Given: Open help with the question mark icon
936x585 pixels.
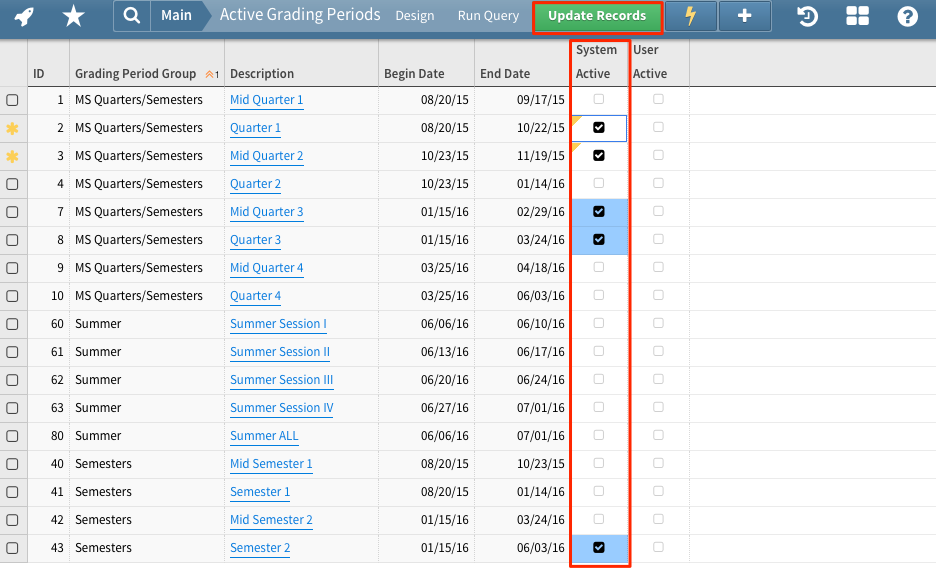Looking at the screenshot, I should point(907,16).
